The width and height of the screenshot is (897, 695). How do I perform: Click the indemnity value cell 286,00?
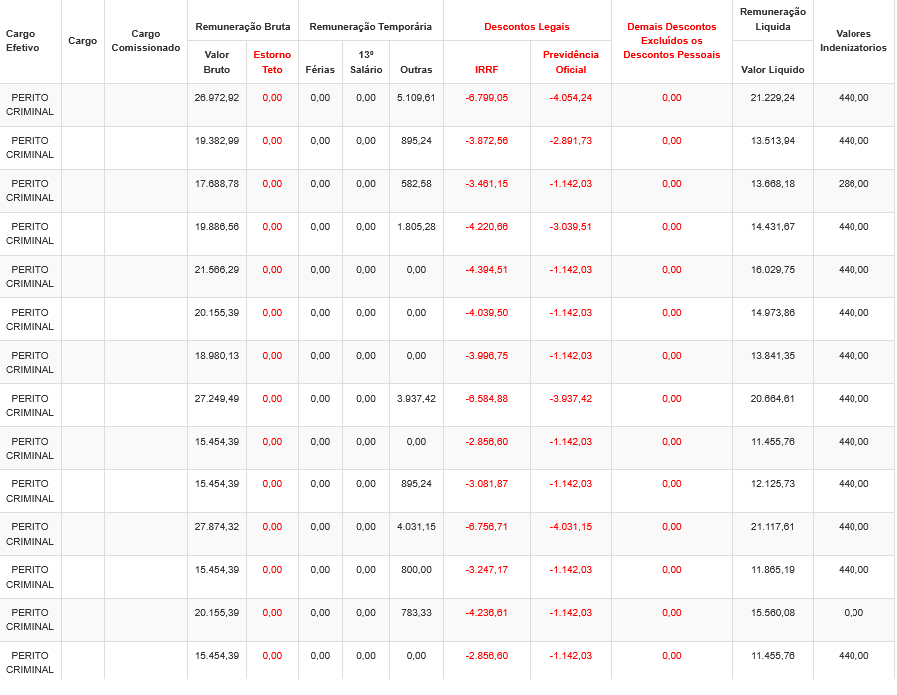(853, 184)
